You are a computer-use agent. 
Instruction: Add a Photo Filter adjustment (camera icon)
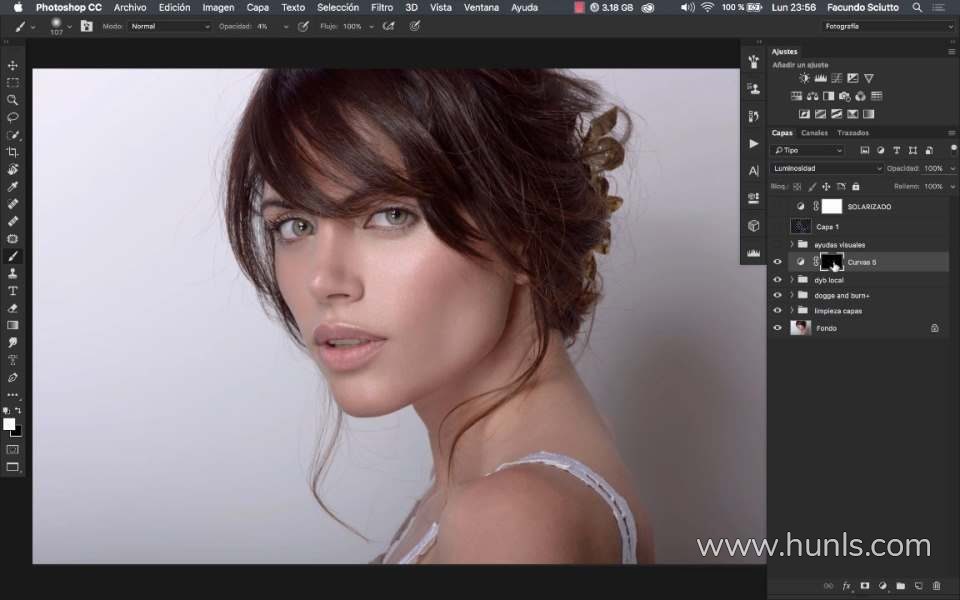pos(844,96)
